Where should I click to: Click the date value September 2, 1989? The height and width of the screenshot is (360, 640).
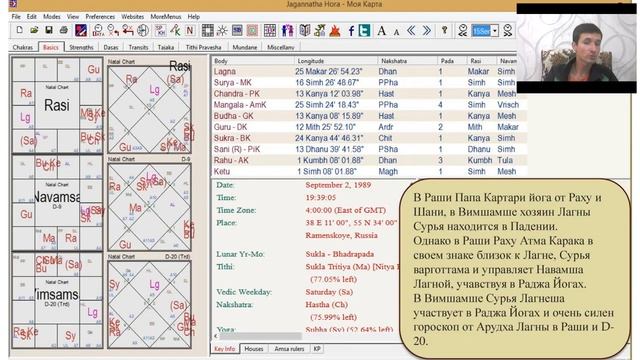(338, 185)
